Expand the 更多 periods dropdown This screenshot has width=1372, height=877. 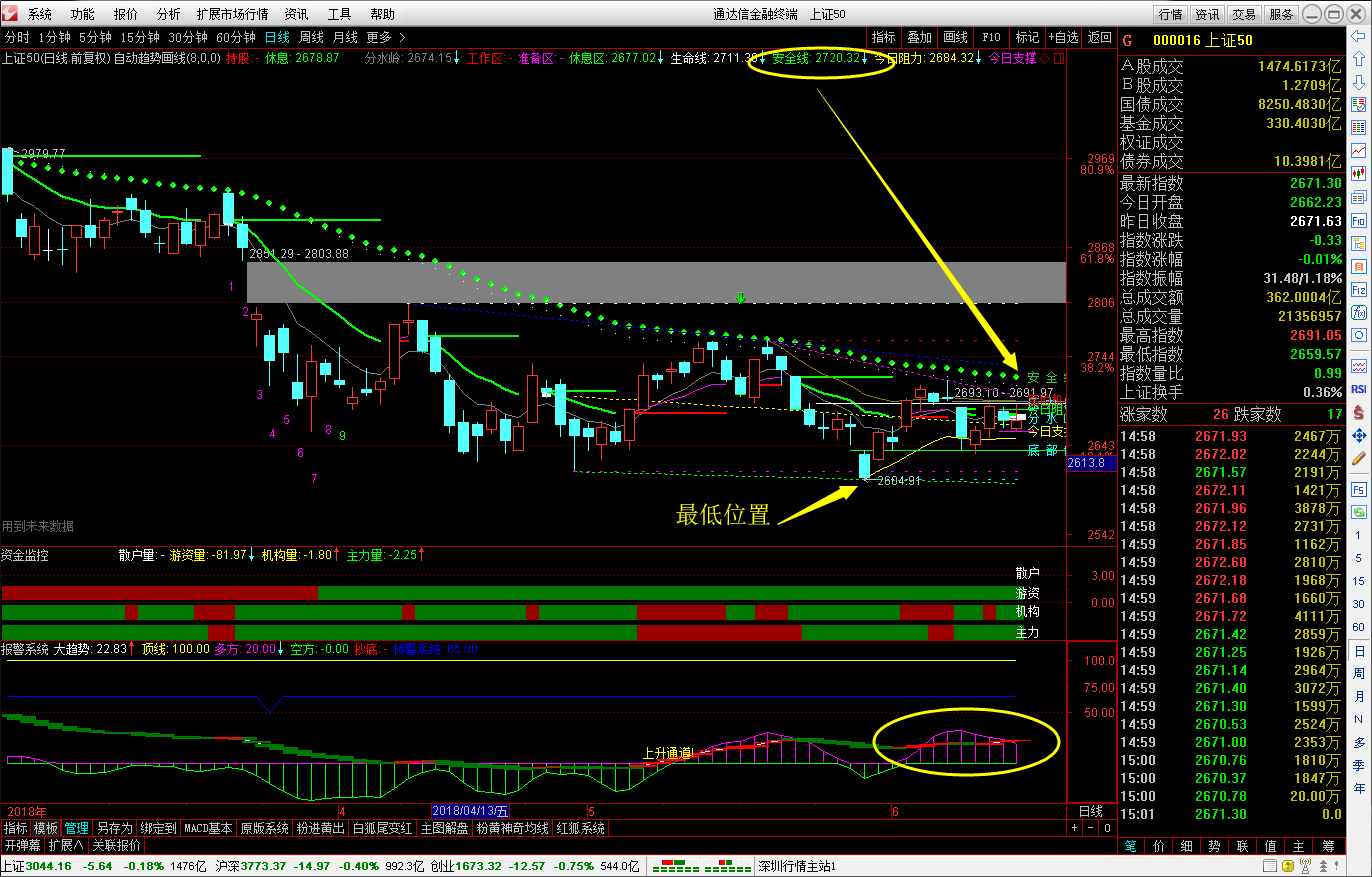[385, 37]
